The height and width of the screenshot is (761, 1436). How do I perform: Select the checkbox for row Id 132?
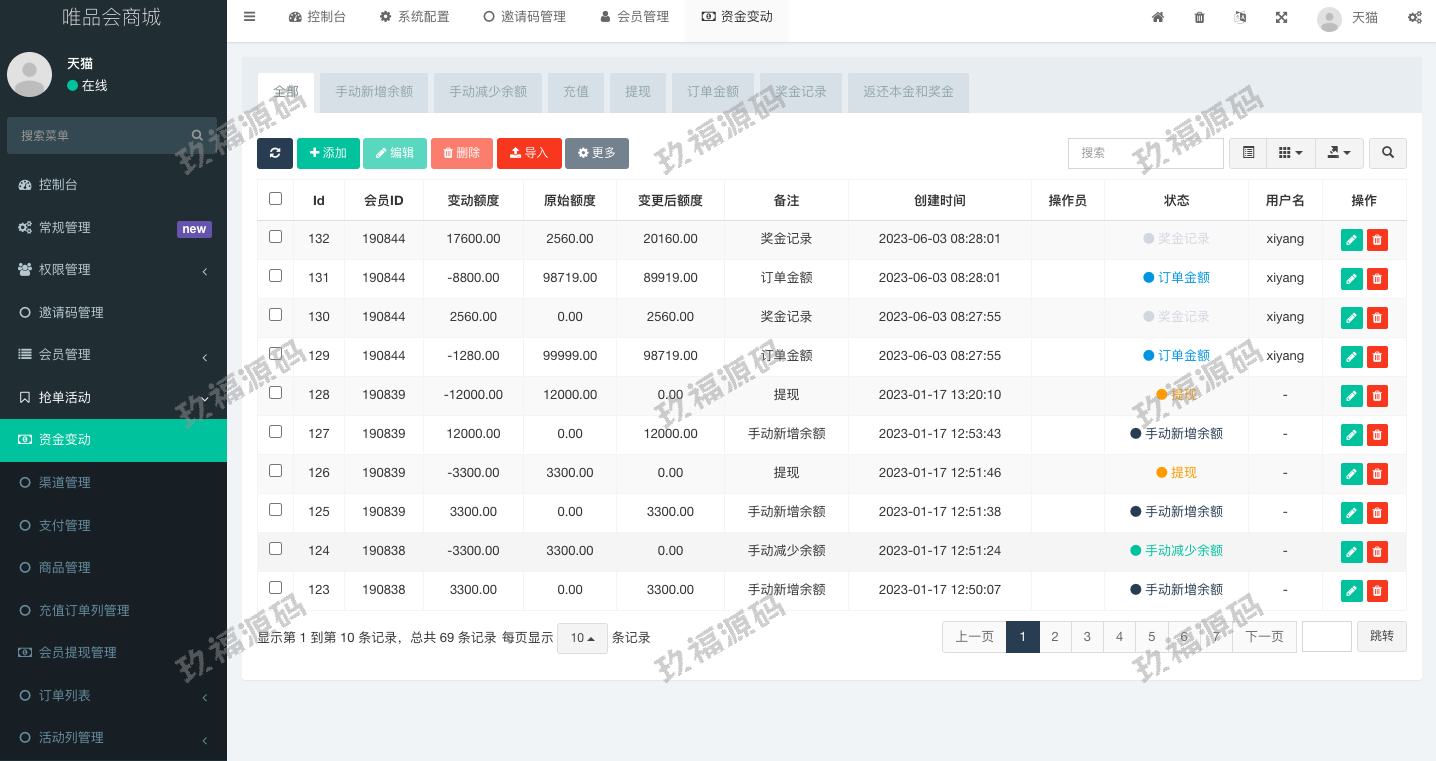(276, 237)
